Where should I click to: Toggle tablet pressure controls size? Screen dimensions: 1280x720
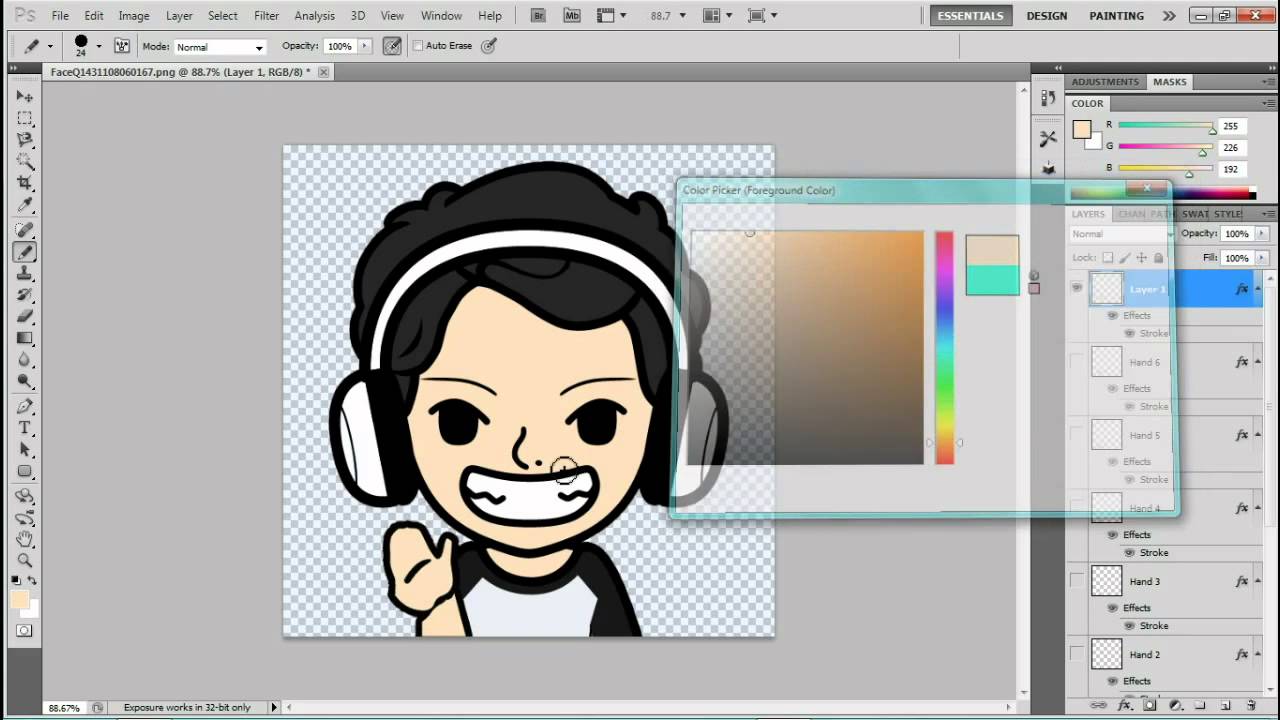488,46
